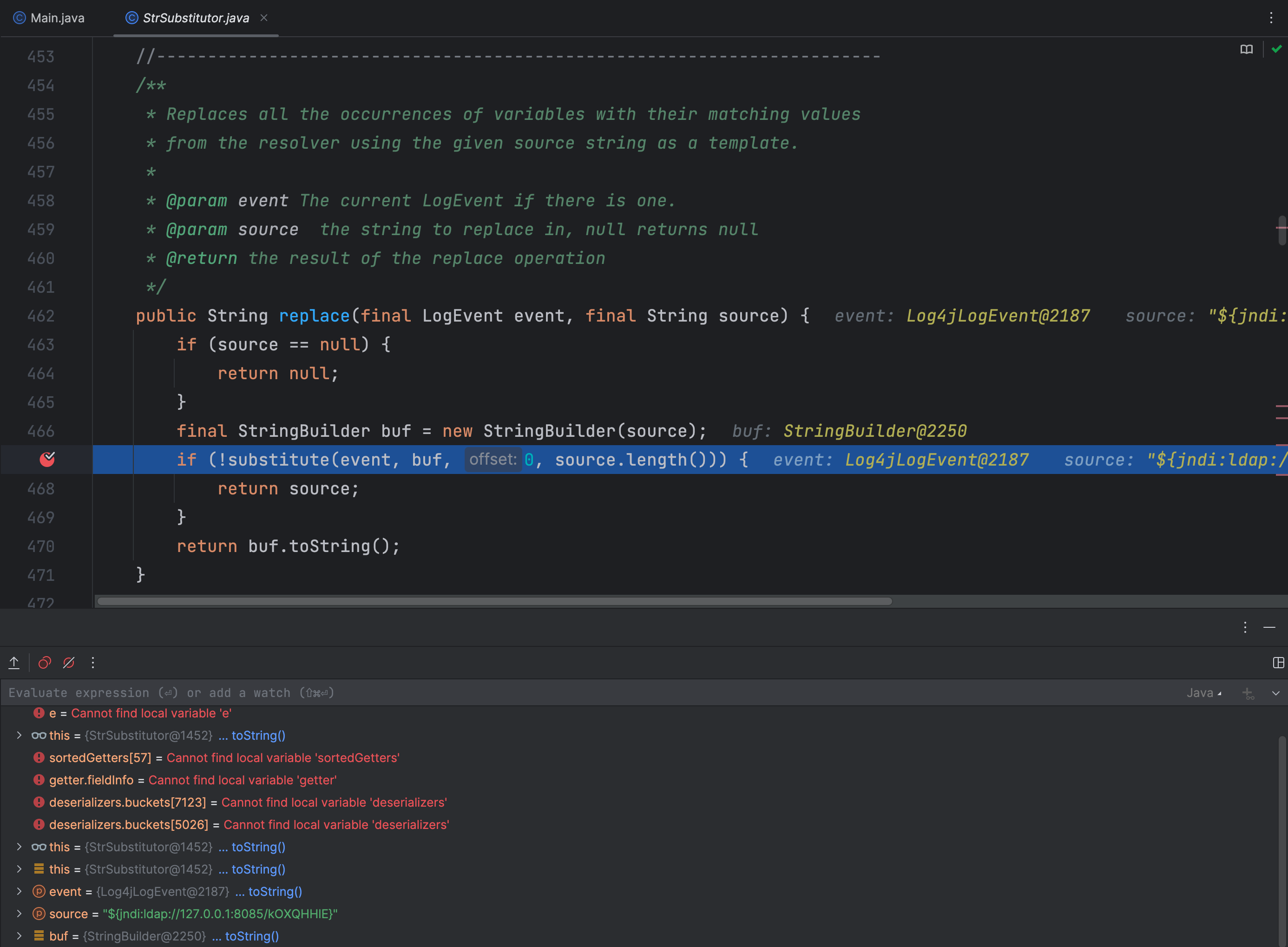
Task: Click the error icon next to 'e' watch
Action: [39, 712]
